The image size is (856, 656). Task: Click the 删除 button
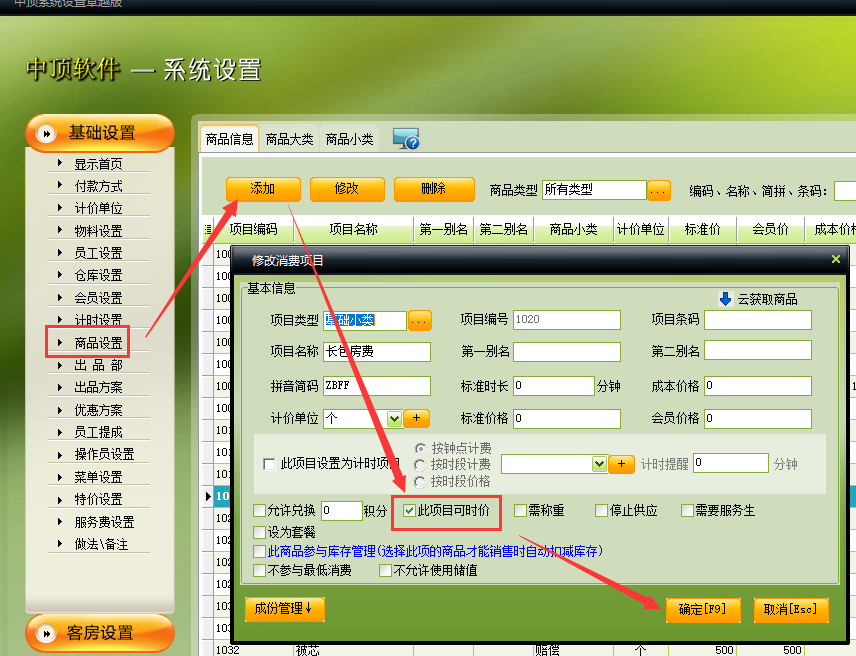pyautogui.click(x=434, y=189)
